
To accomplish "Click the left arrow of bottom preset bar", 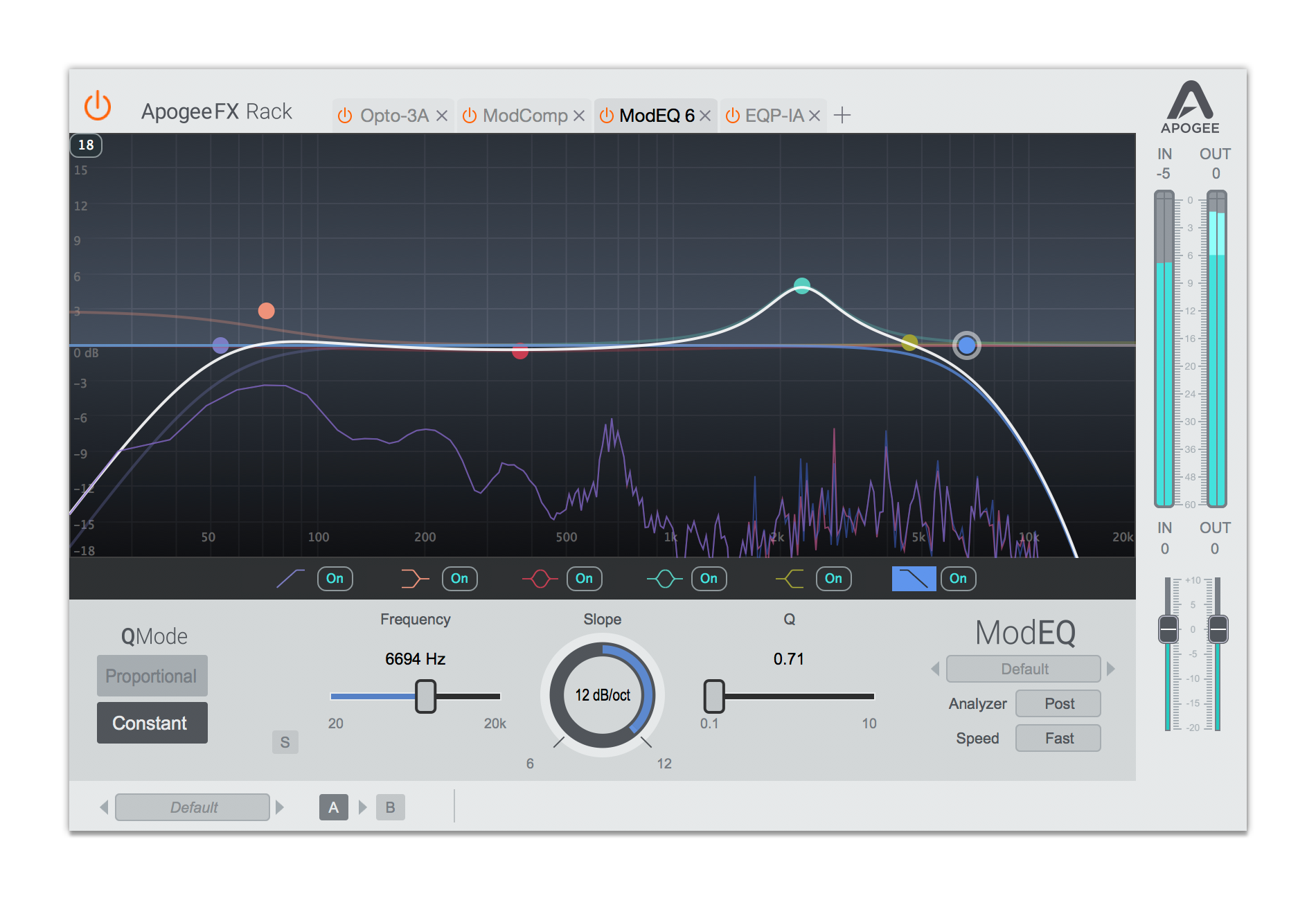I will pyautogui.click(x=103, y=807).
